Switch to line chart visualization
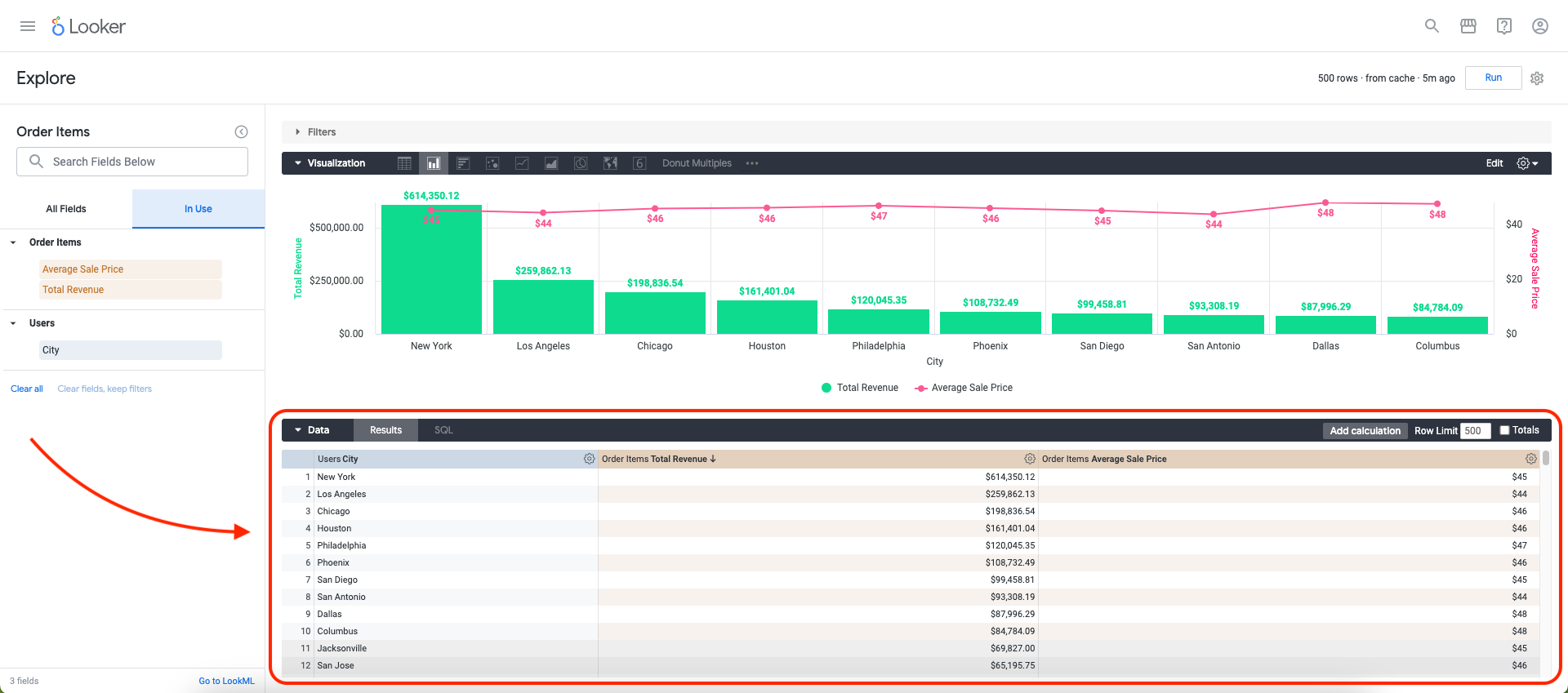 pyautogui.click(x=522, y=163)
